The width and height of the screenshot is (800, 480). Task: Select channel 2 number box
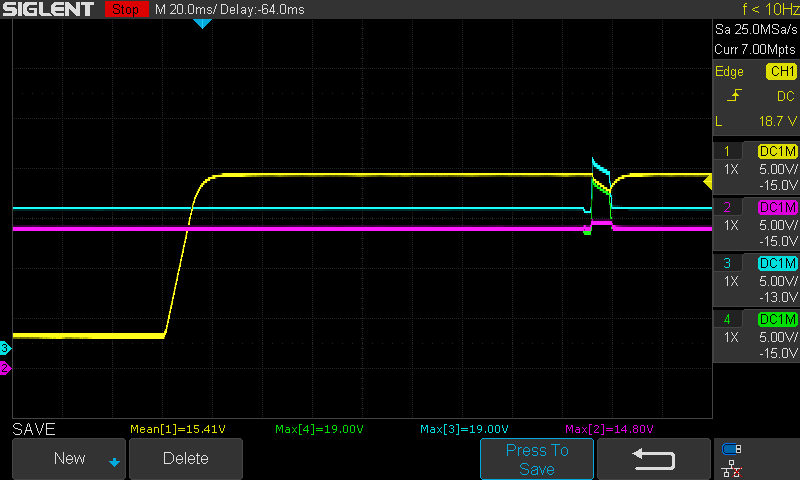728,208
